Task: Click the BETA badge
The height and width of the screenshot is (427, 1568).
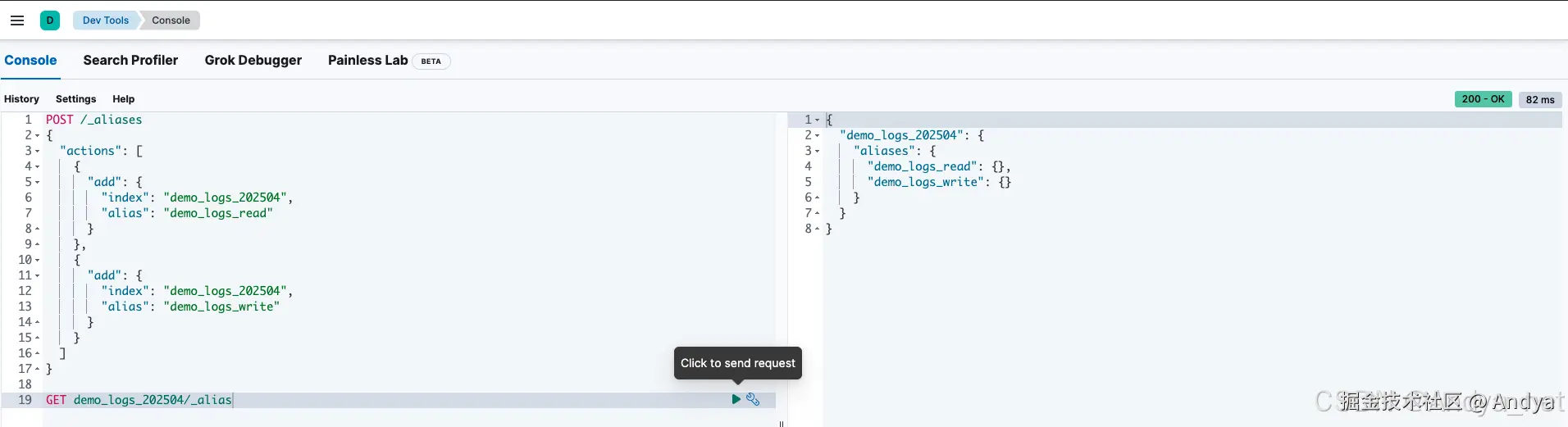Action: pos(431,61)
